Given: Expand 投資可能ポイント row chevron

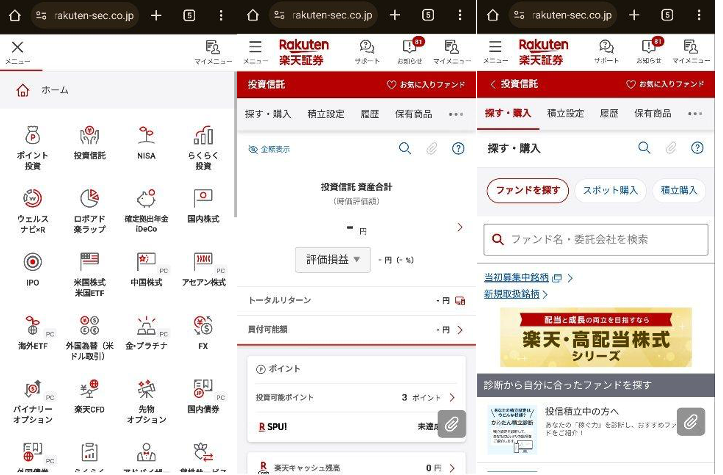Looking at the screenshot, I should point(452,398).
